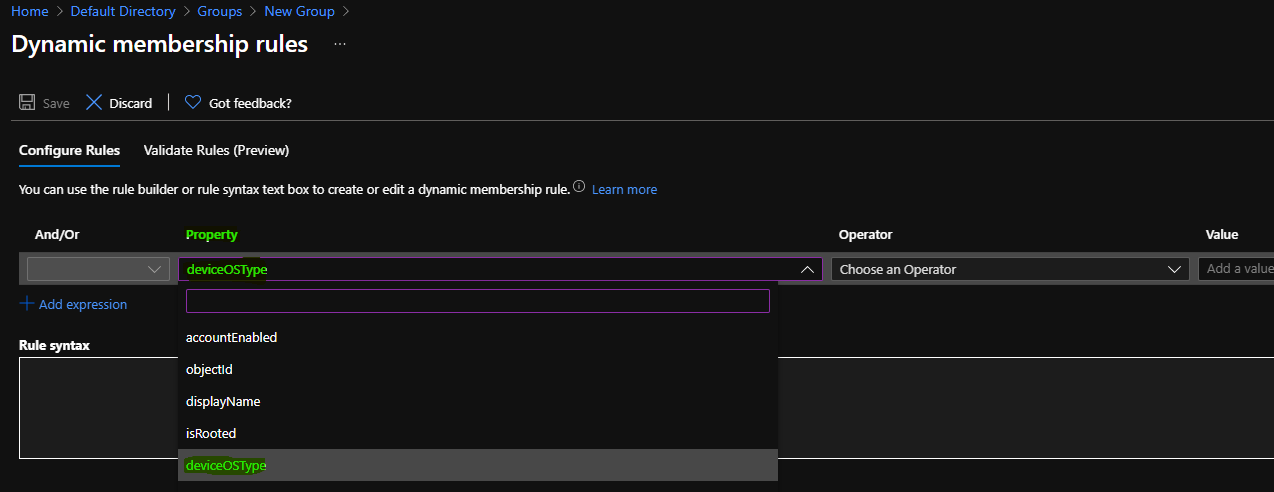Click the Discard X icon
The height and width of the screenshot is (492, 1274).
tap(94, 103)
